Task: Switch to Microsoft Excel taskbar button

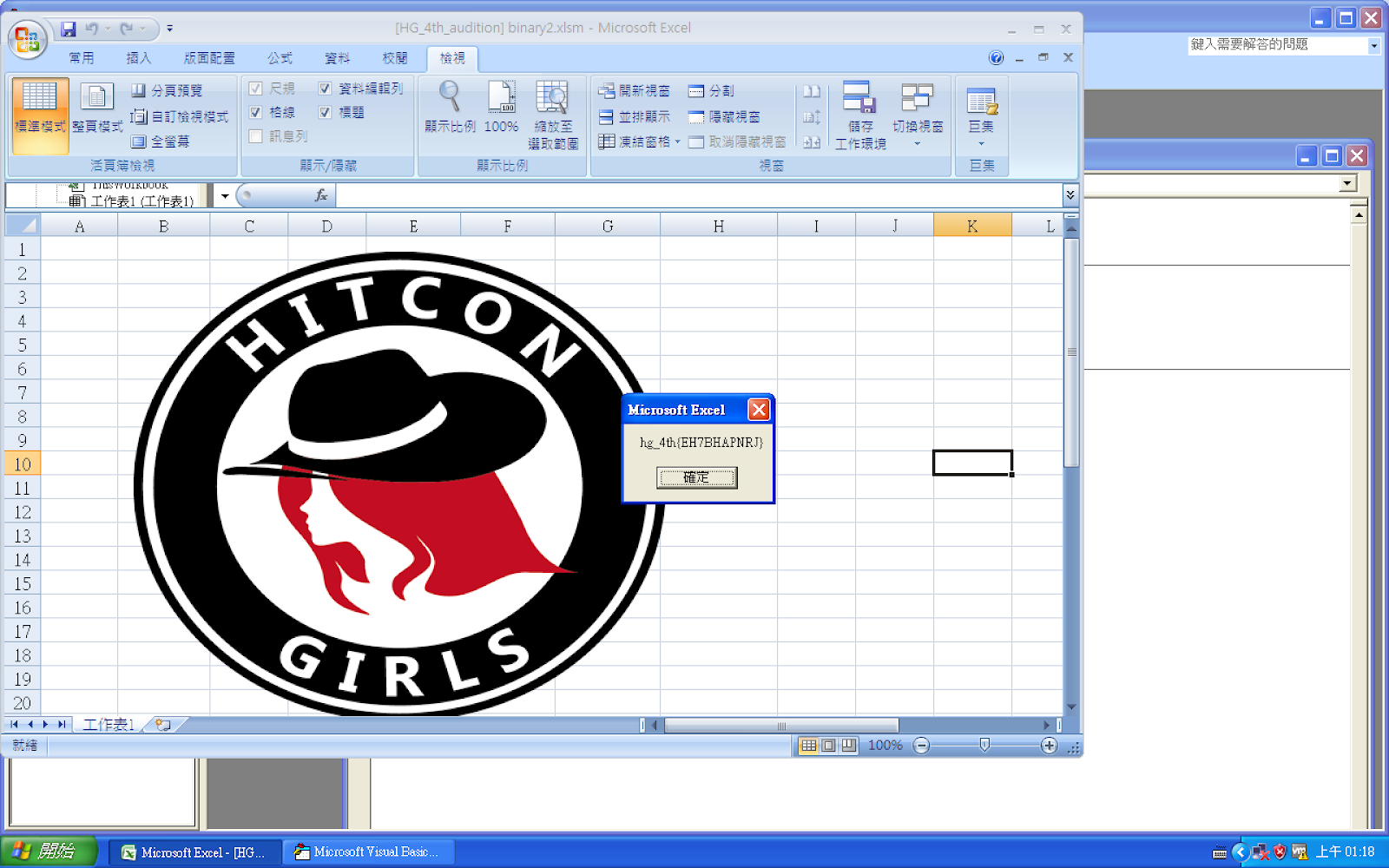Action: tap(196, 852)
